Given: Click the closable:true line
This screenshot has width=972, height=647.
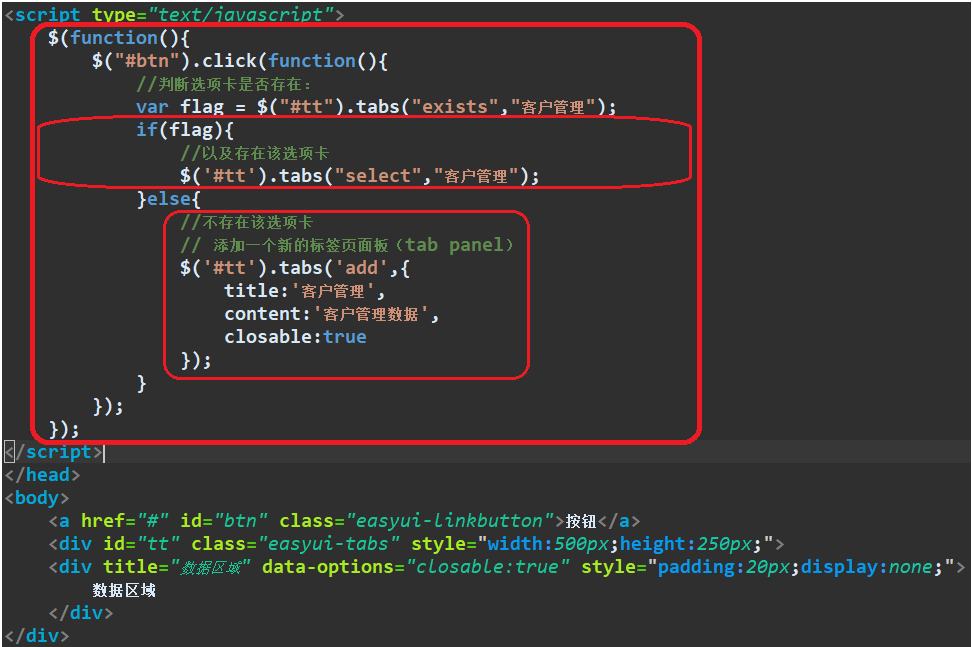Looking at the screenshot, I should (295, 337).
